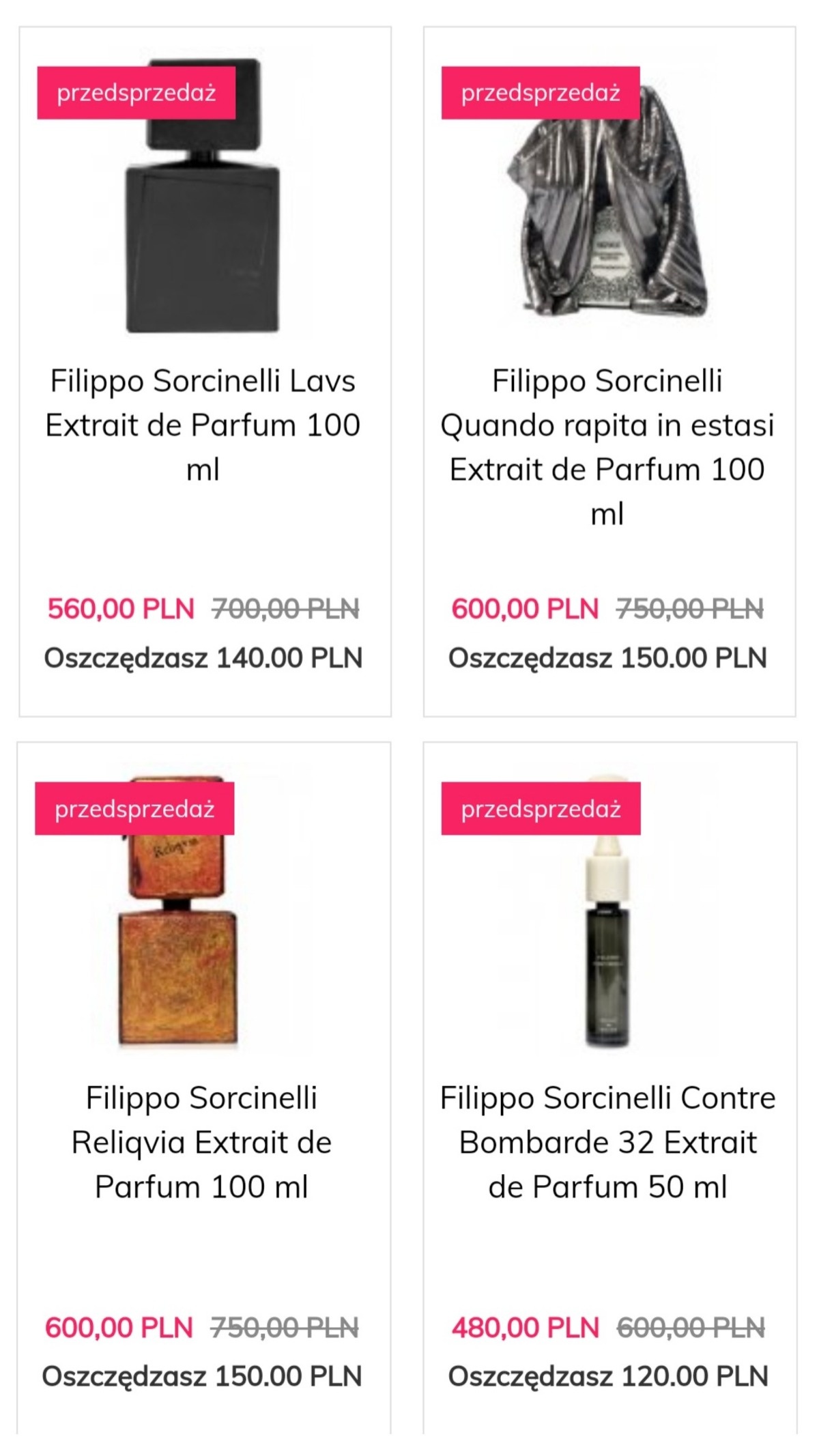Open the orange Reliqvia bottle image
The image size is (819, 1456).
179,956
